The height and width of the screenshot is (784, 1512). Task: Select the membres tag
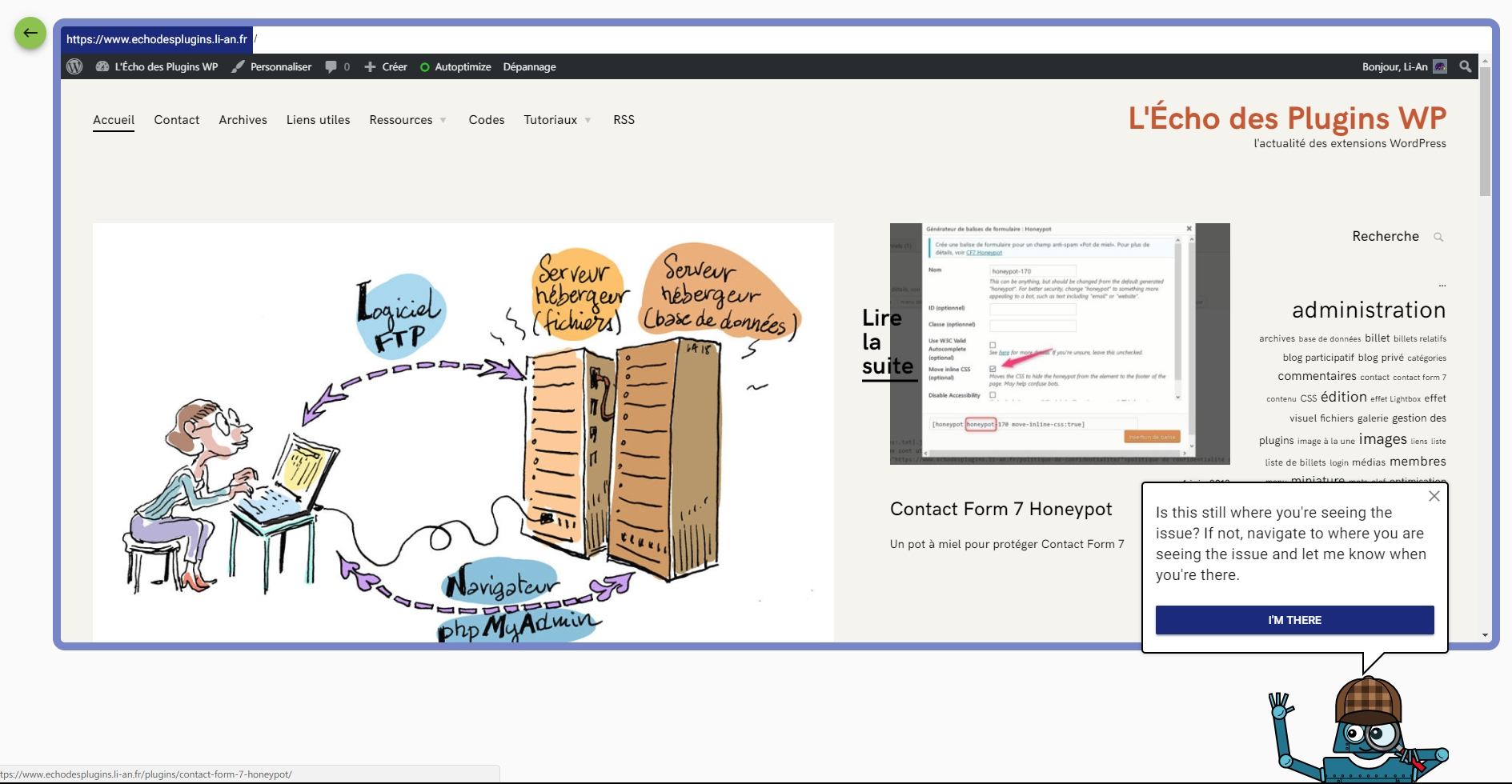pos(1418,462)
